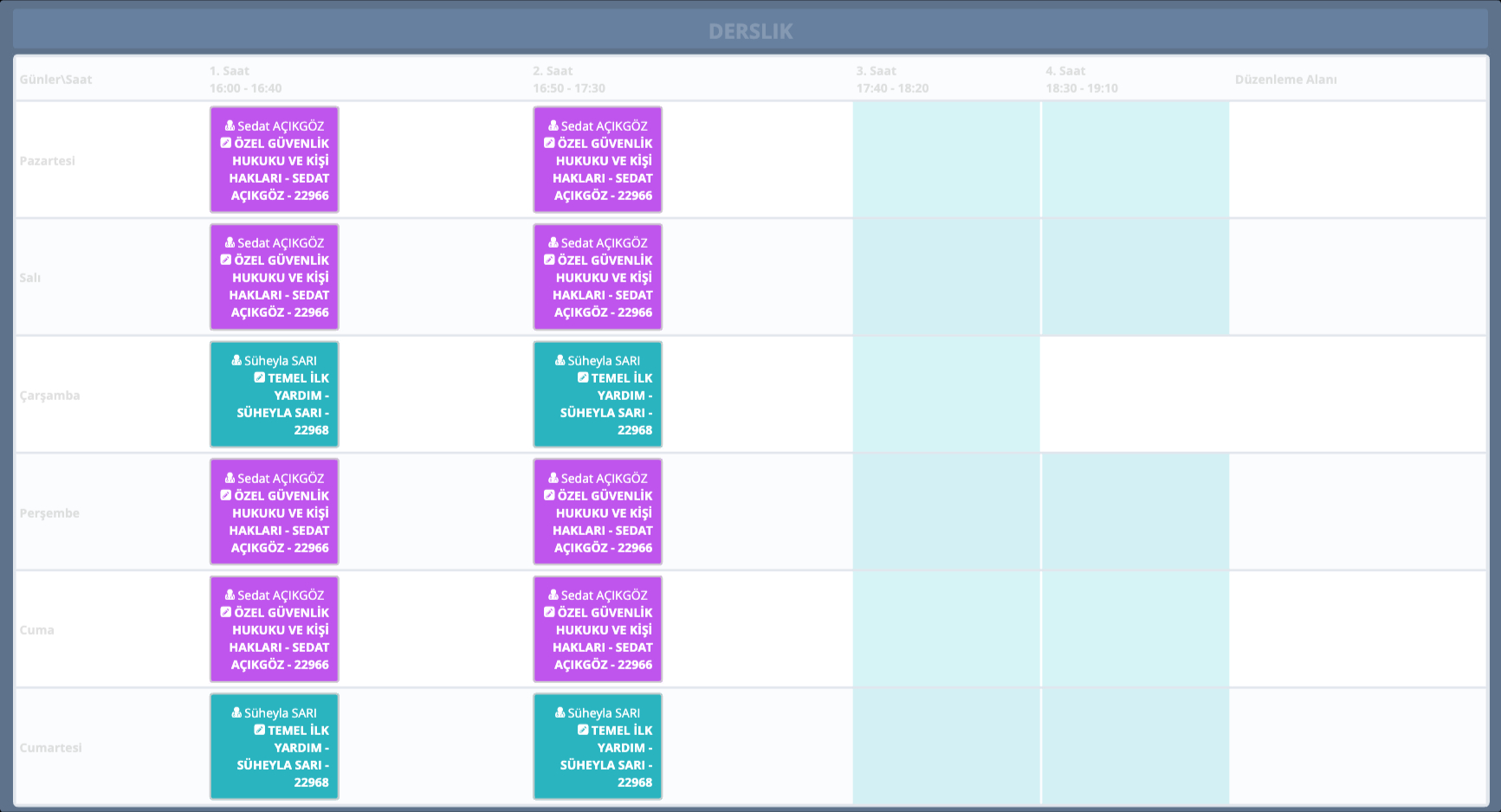Select the Salı 1. Saat lesson card
The image size is (1501, 812).
274,277
